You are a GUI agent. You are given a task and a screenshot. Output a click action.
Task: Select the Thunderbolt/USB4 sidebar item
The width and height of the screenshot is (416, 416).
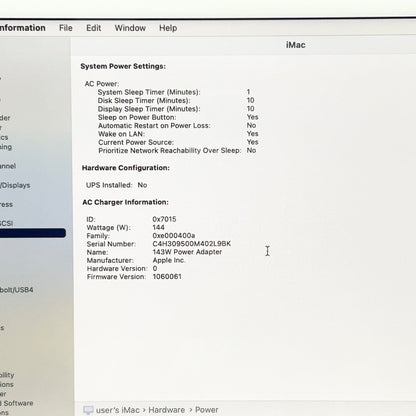[17, 290]
